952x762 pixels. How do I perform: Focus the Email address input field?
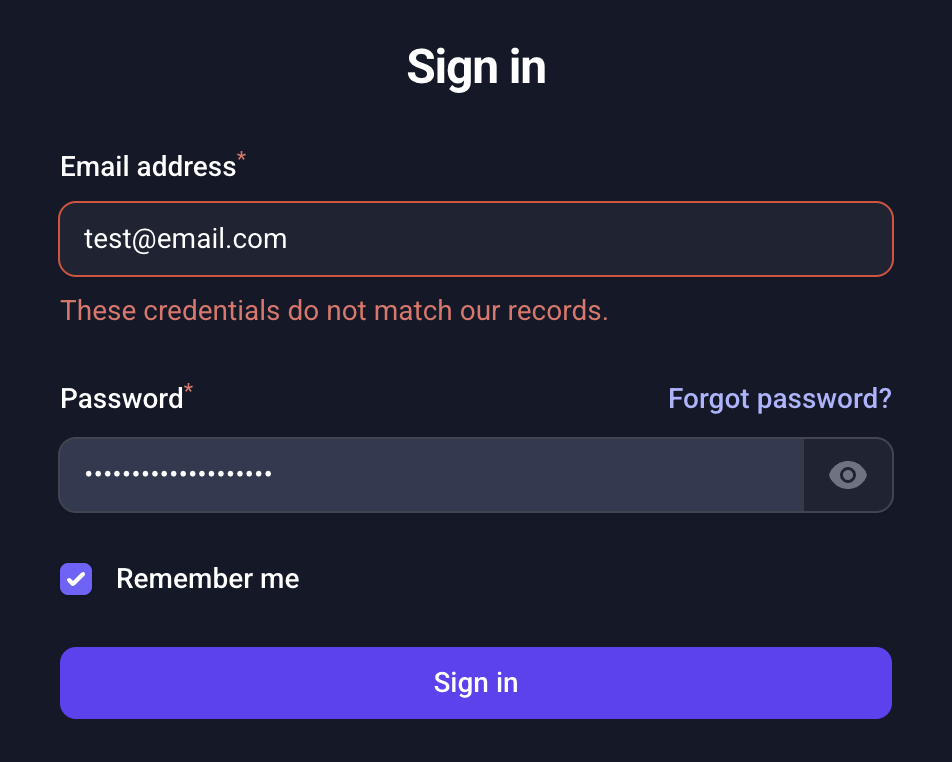point(476,239)
